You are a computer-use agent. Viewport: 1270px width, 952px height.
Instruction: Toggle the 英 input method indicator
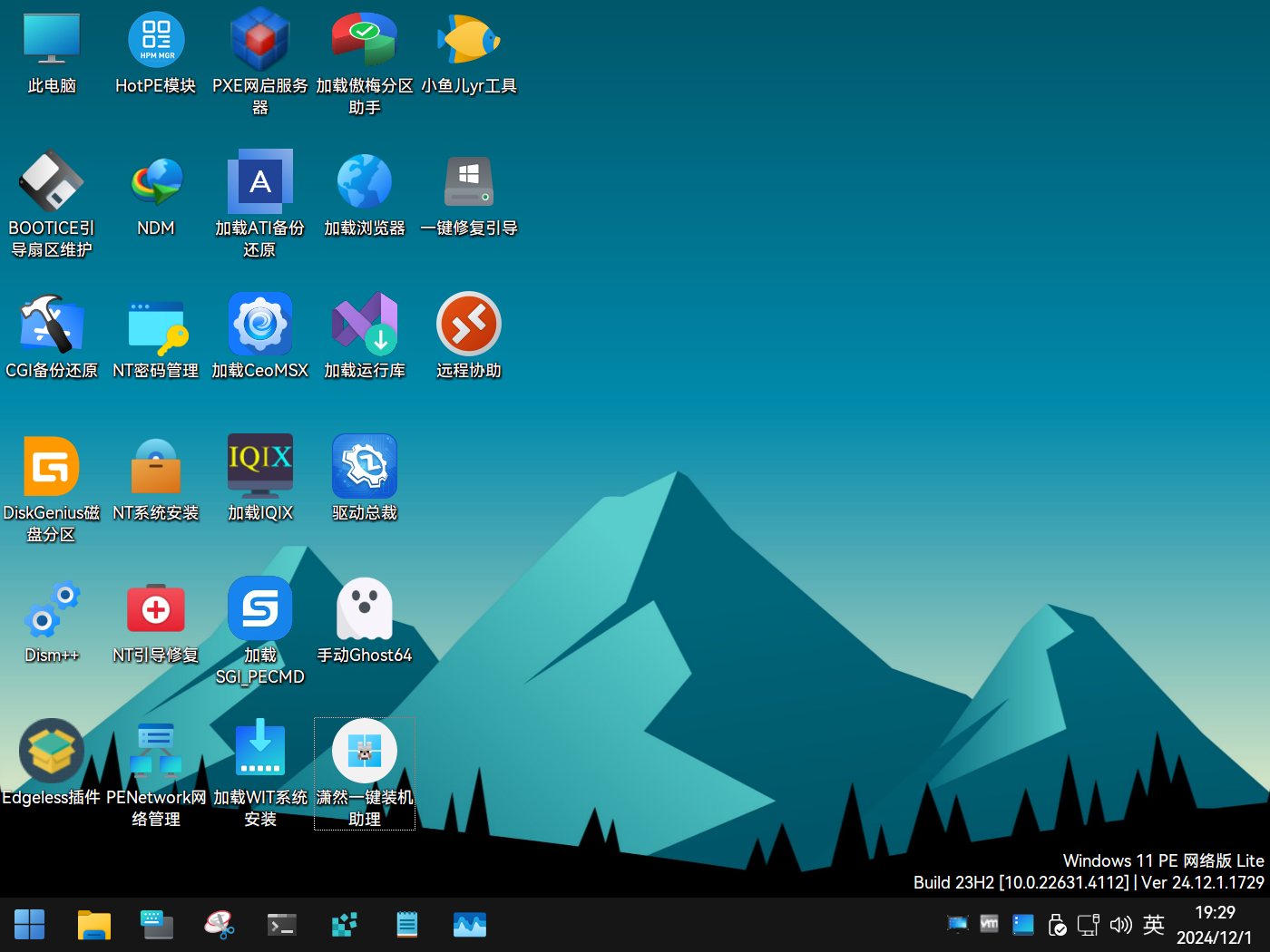[1154, 924]
